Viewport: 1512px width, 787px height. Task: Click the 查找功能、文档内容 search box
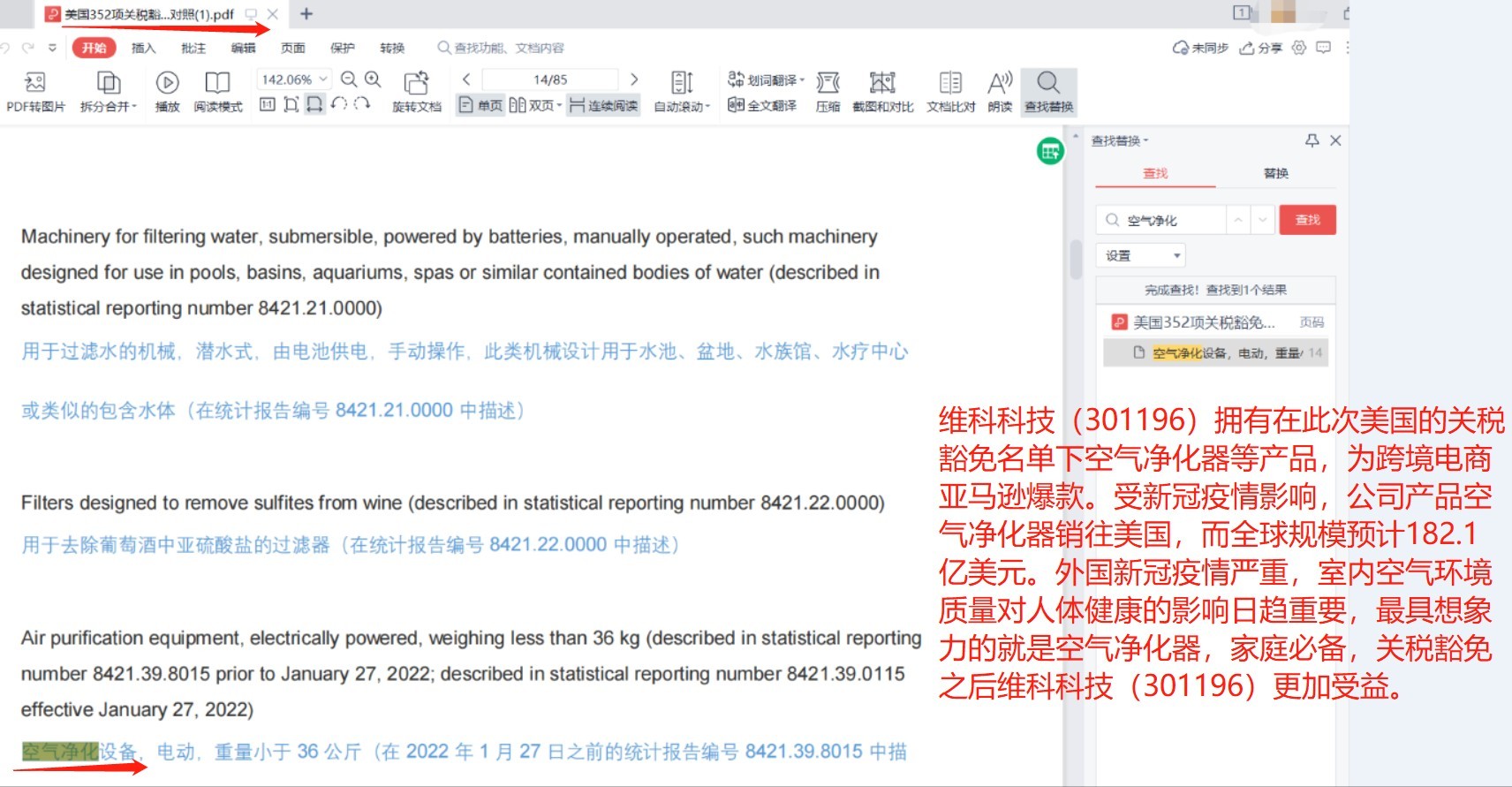pos(501,48)
